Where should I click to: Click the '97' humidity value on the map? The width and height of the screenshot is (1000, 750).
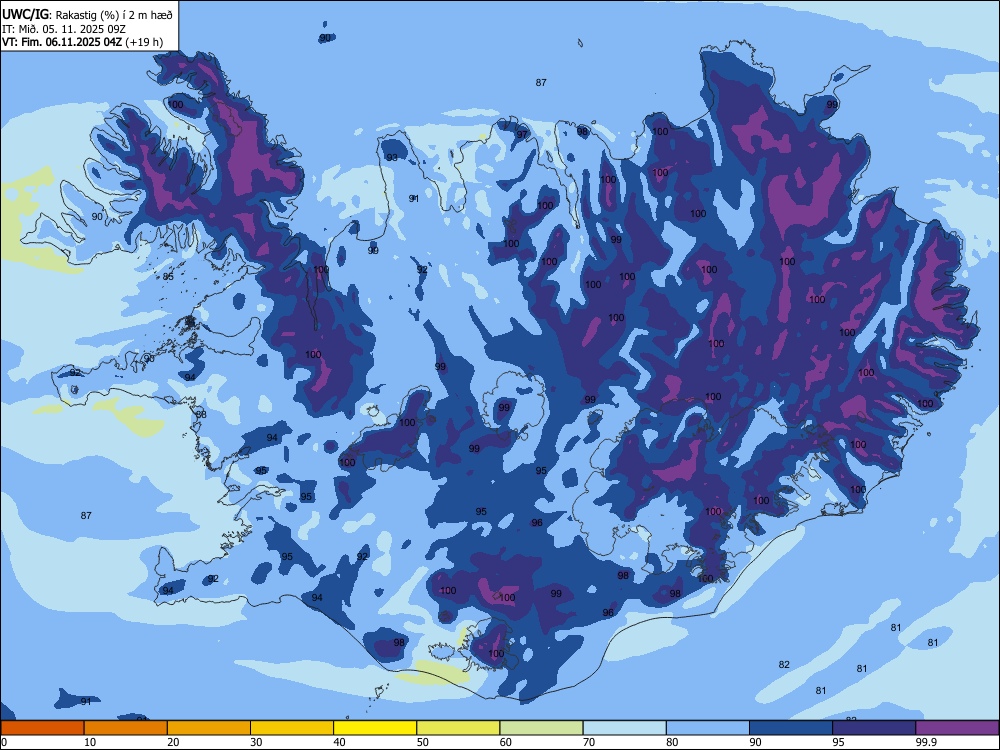click(x=522, y=135)
